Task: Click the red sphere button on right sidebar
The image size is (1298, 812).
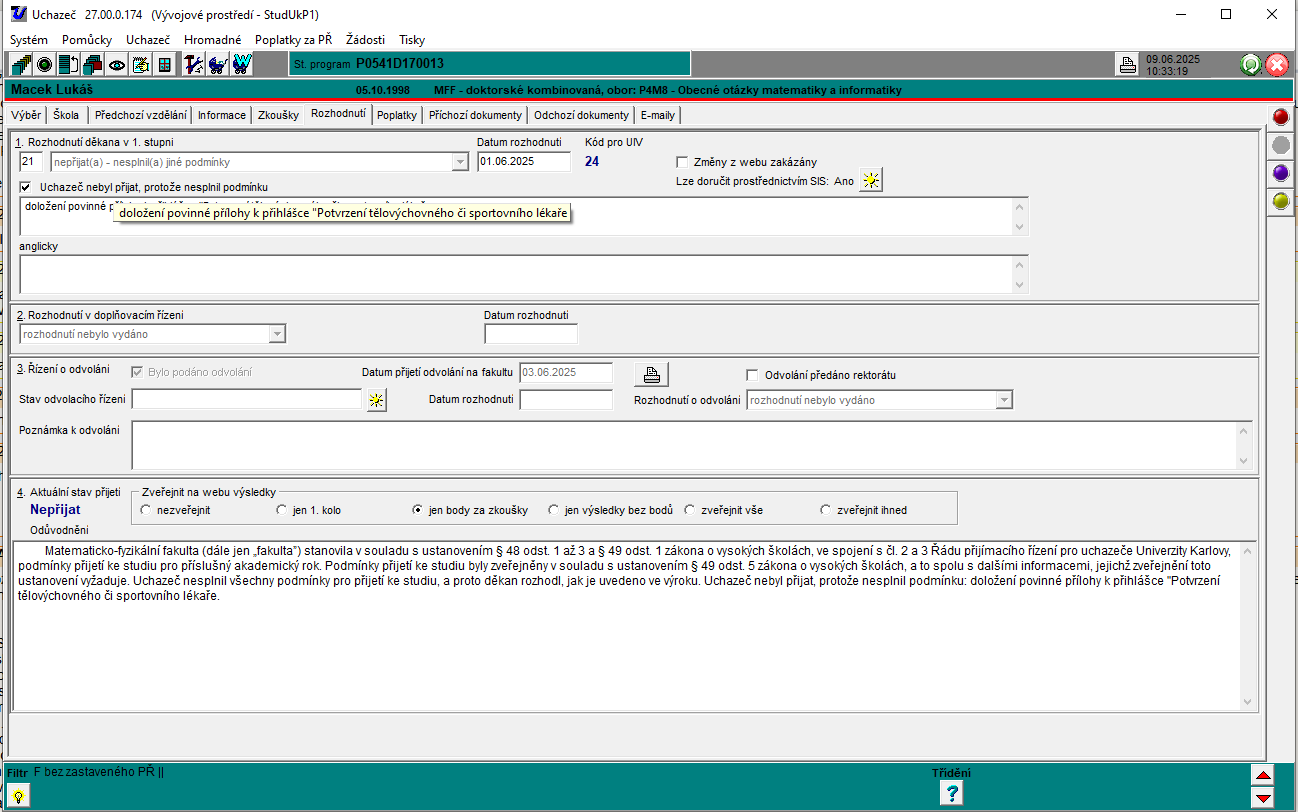Action: 1280,117
